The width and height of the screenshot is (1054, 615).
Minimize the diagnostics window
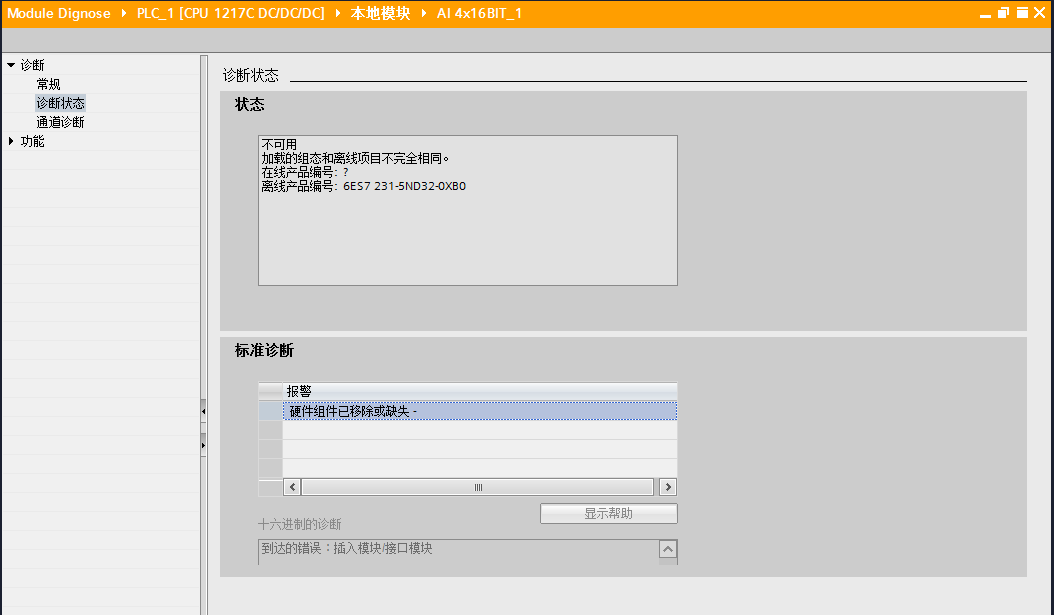click(985, 15)
